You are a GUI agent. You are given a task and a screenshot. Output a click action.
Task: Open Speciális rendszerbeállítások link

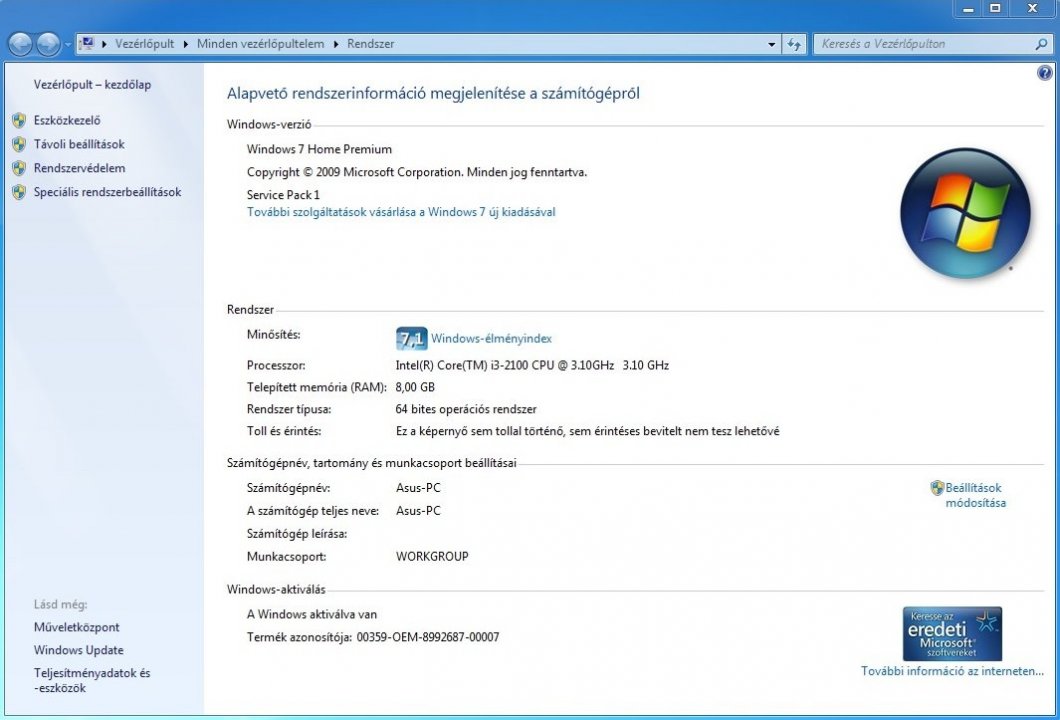coord(107,192)
